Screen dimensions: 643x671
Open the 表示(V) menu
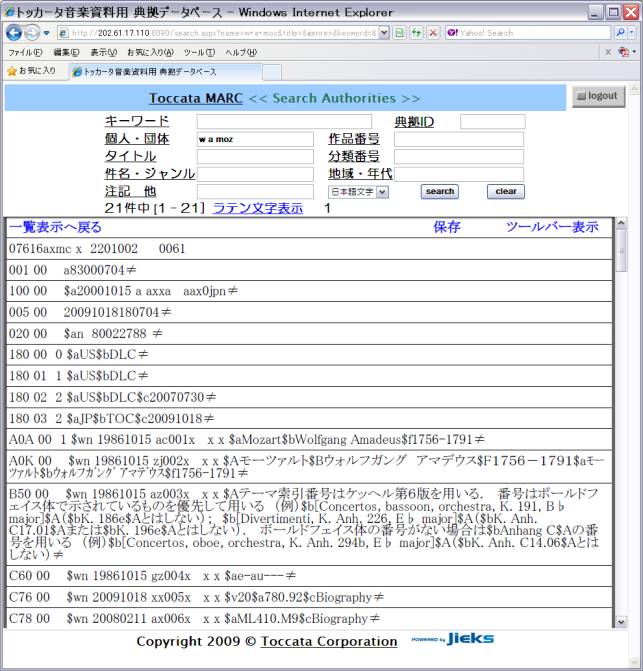(103, 53)
